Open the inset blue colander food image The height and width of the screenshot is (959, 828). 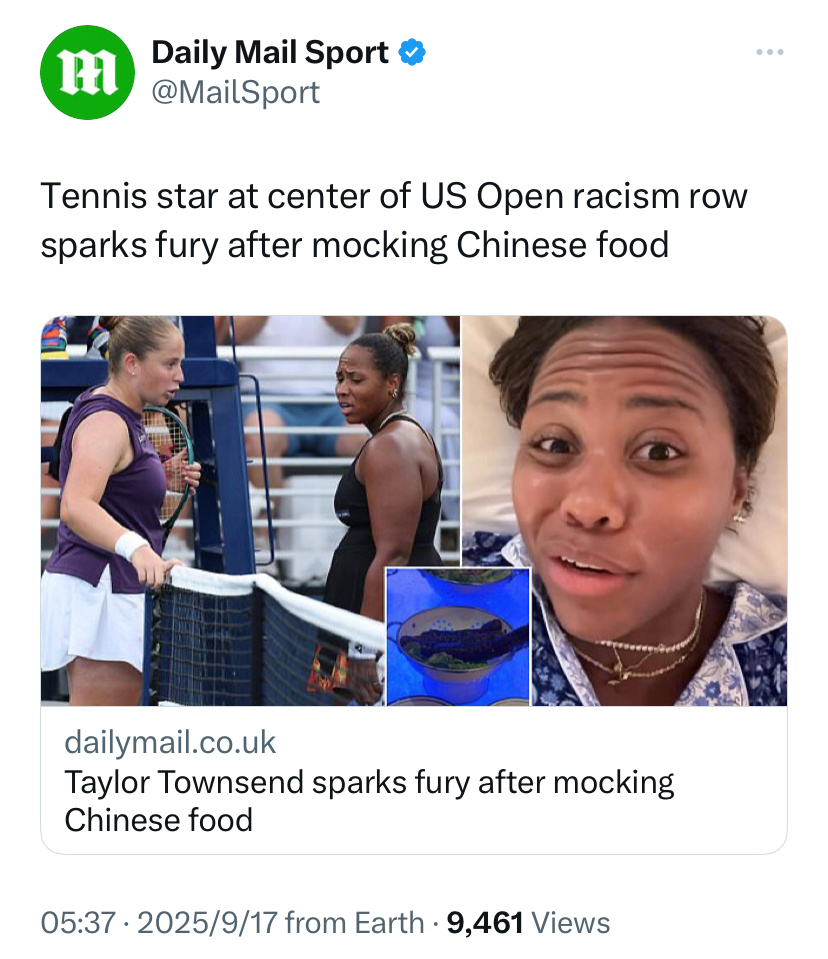click(x=457, y=636)
